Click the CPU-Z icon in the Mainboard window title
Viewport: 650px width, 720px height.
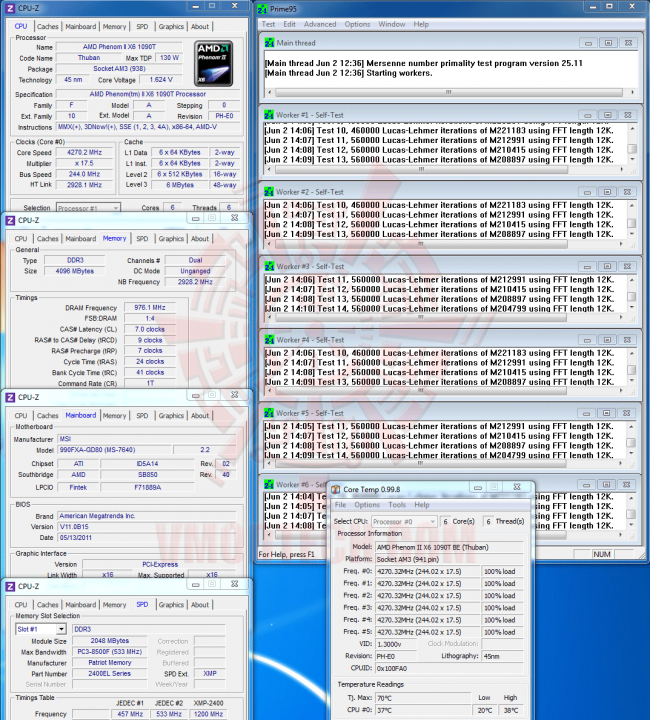[x=10, y=397]
